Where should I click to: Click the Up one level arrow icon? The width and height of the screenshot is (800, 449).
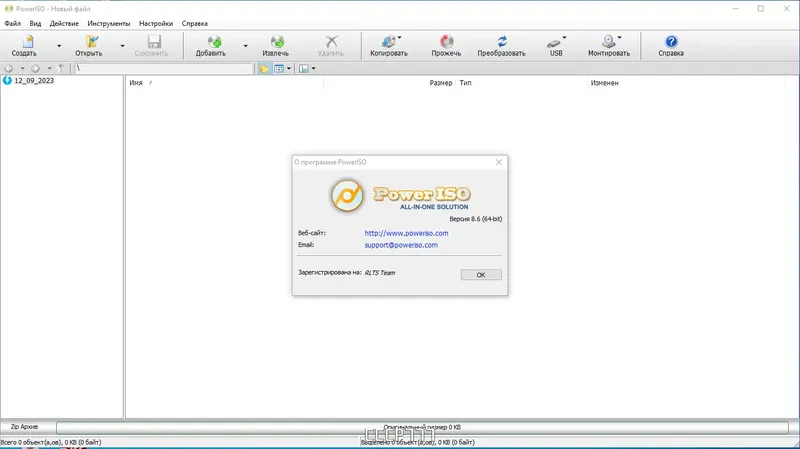(x=61, y=68)
